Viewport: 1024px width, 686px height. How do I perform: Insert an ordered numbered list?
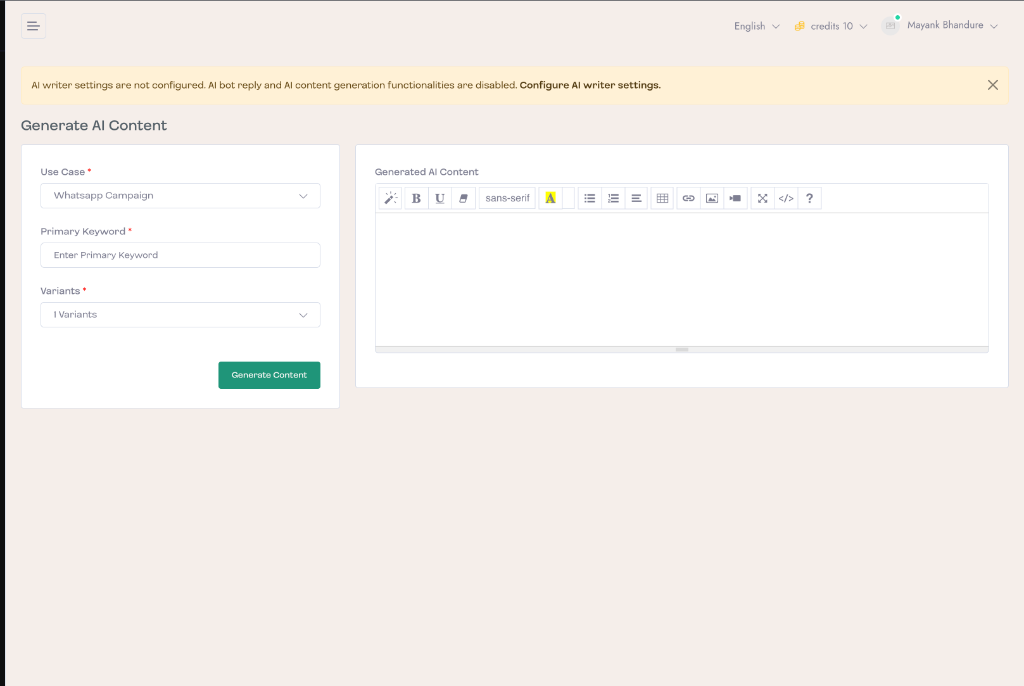coord(613,198)
